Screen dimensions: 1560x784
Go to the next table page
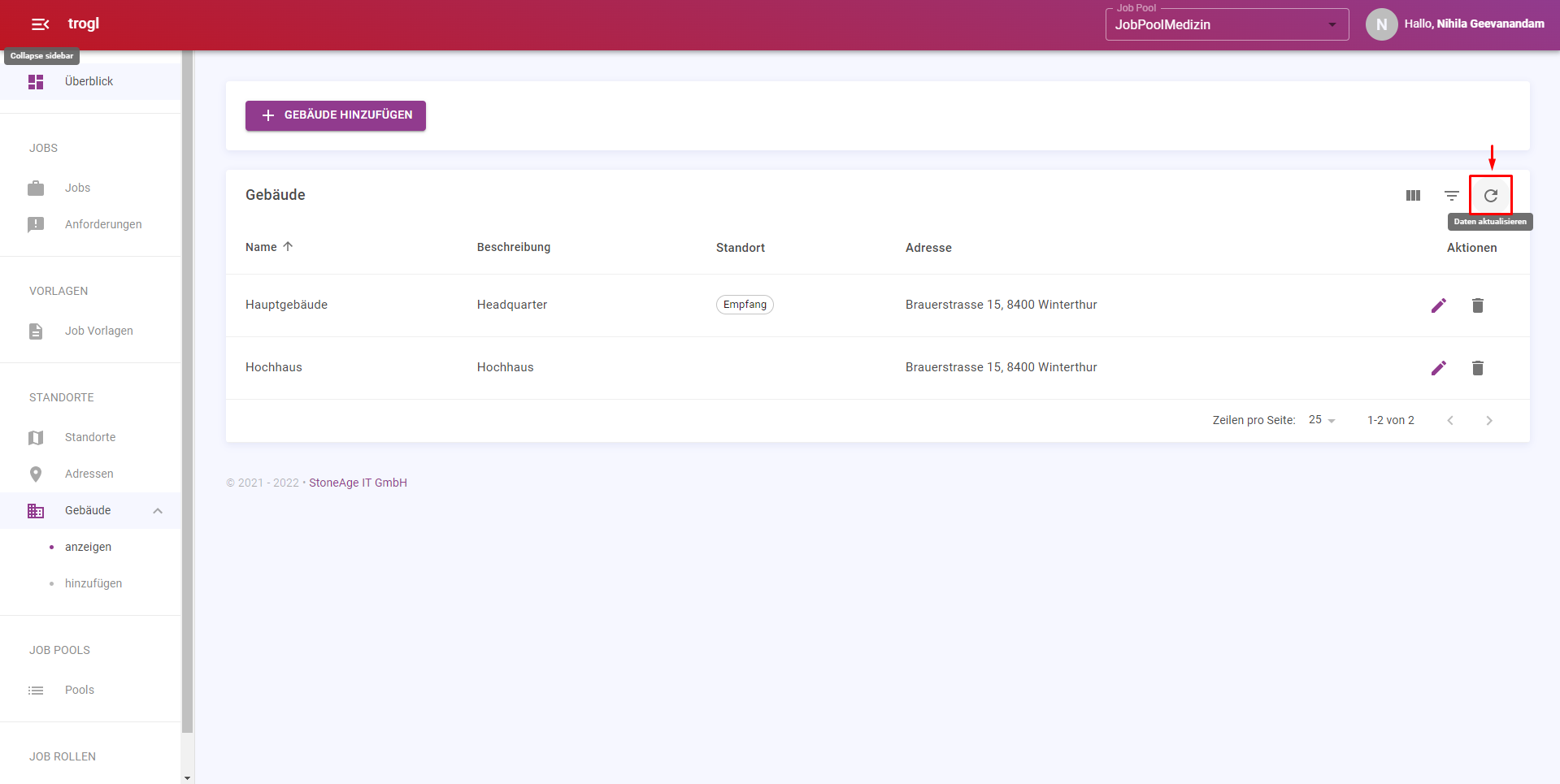(x=1489, y=421)
